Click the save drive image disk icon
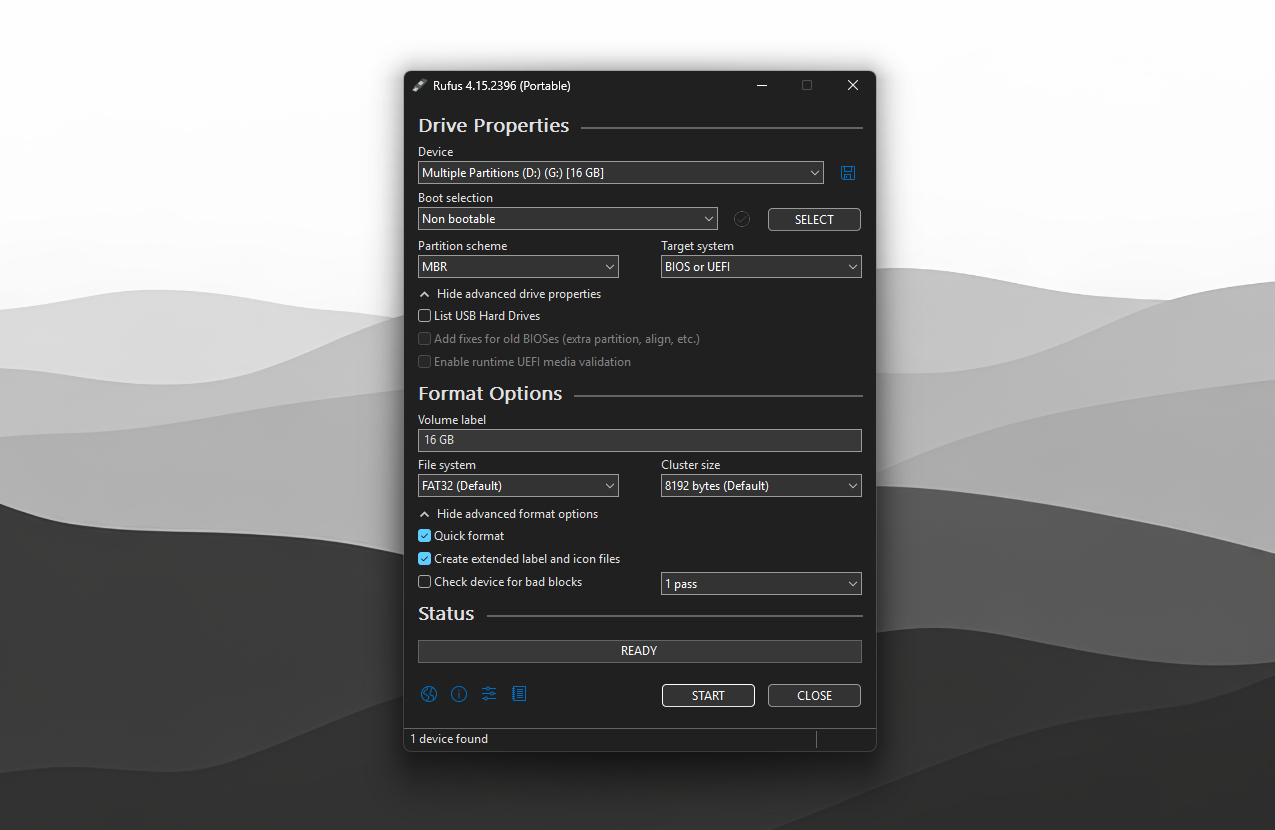The image size is (1275, 830). coord(848,173)
